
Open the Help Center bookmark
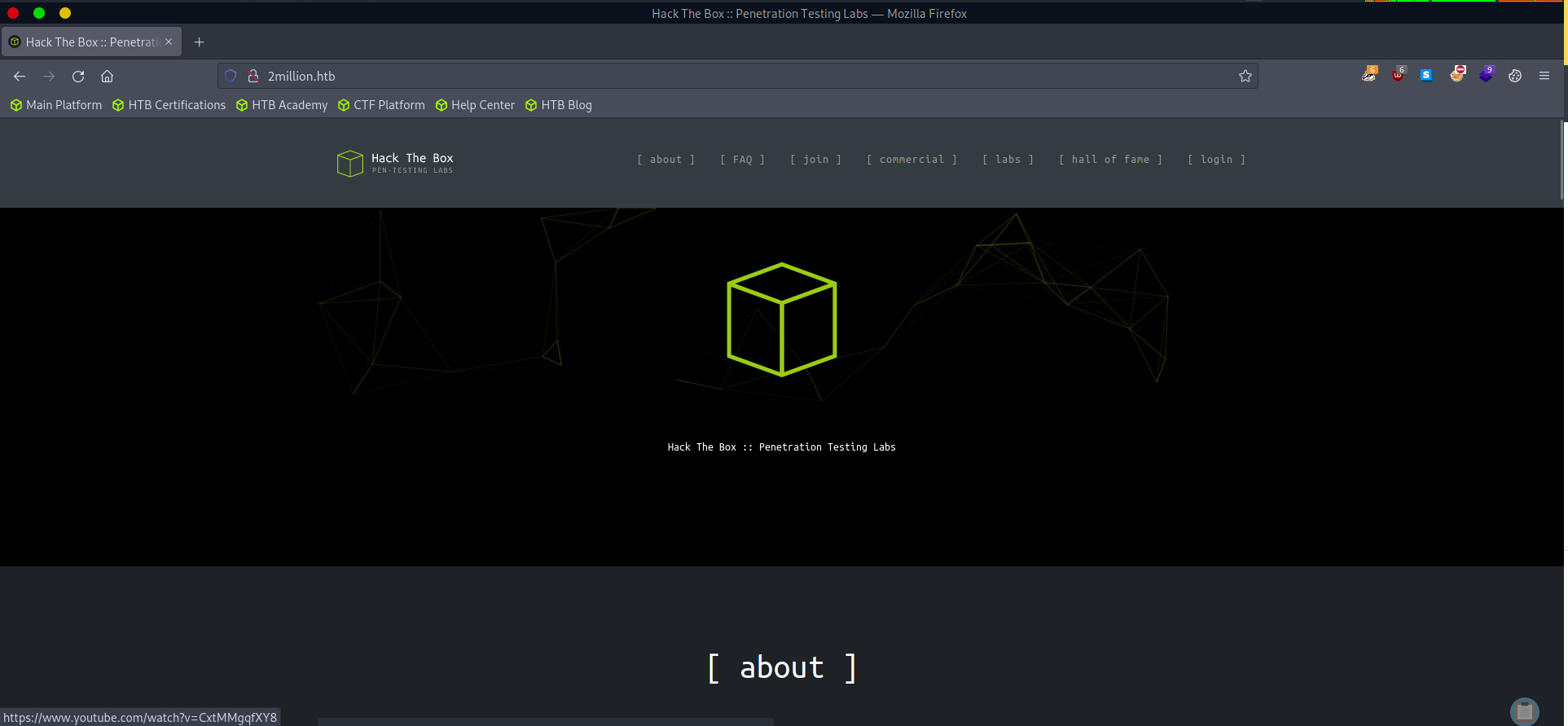[x=475, y=105]
